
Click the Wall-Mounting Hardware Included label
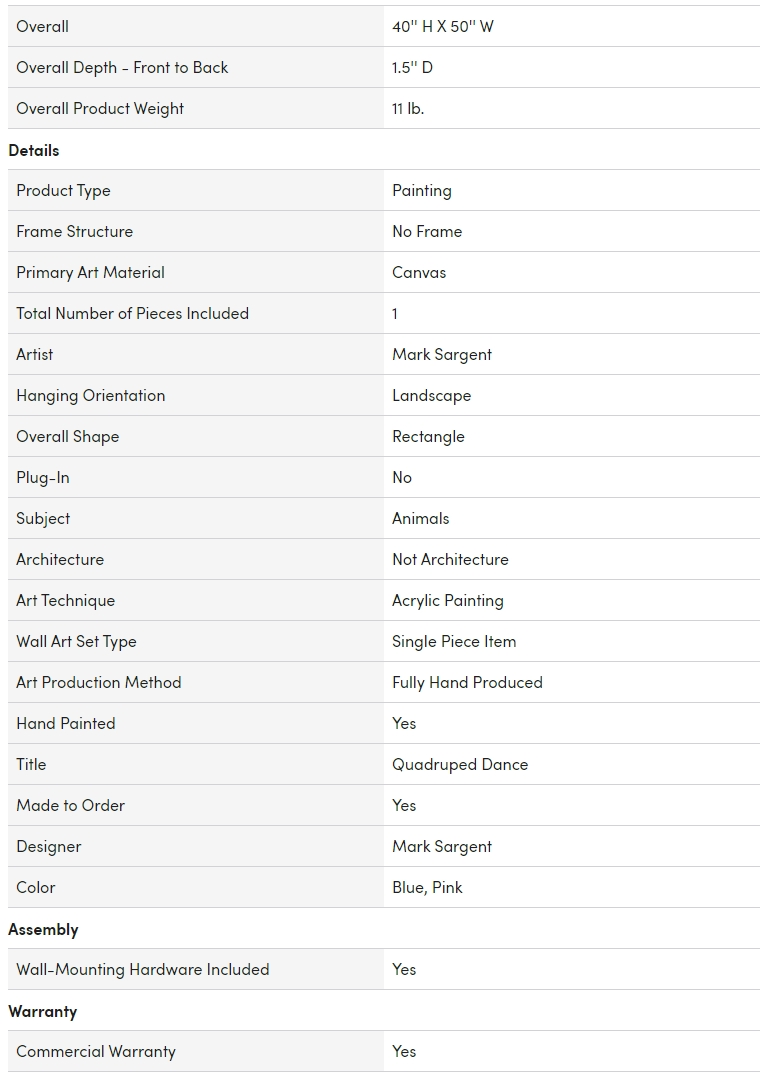[x=143, y=969]
